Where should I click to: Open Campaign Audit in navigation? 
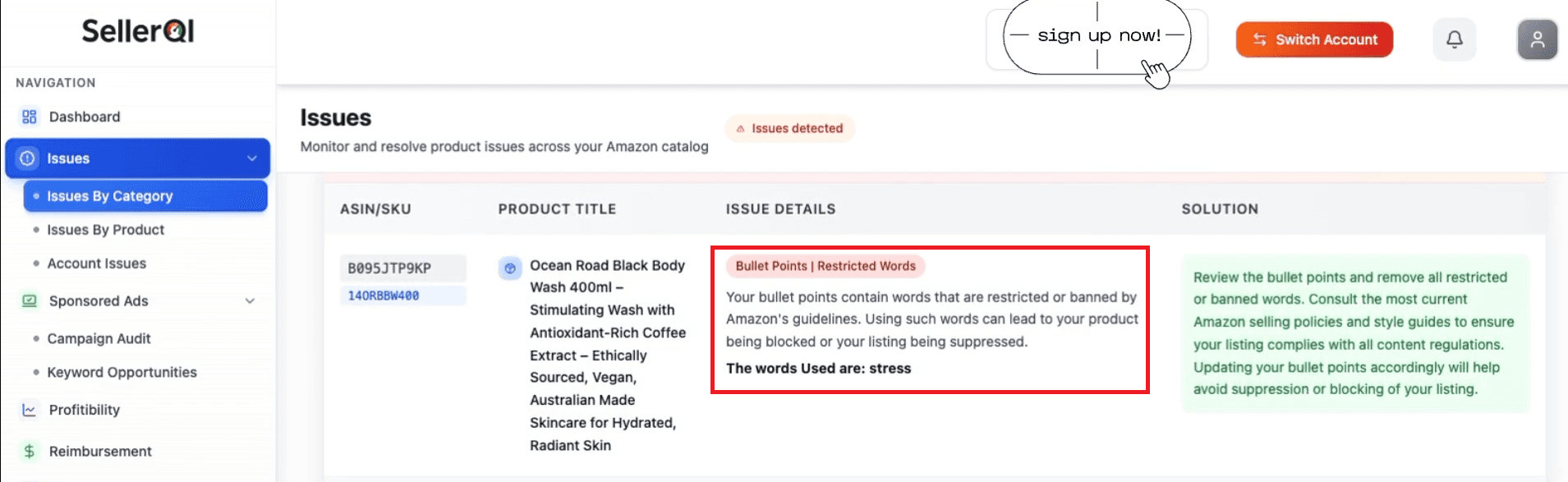point(99,338)
